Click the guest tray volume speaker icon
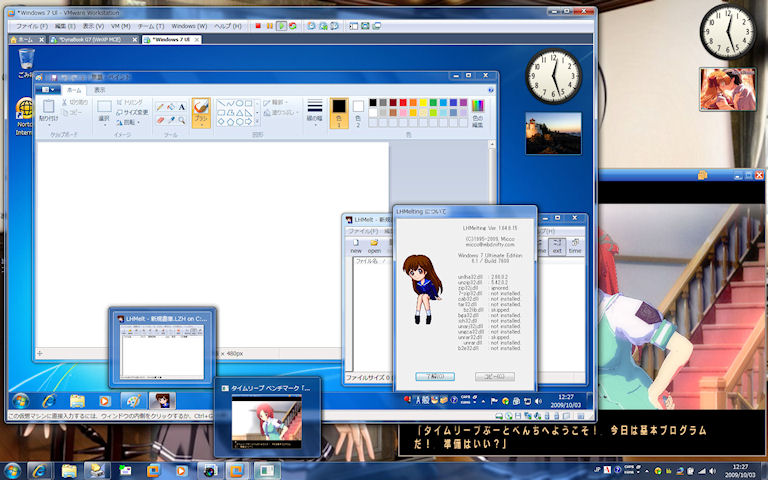The image size is (768, 480). point(539,401)
